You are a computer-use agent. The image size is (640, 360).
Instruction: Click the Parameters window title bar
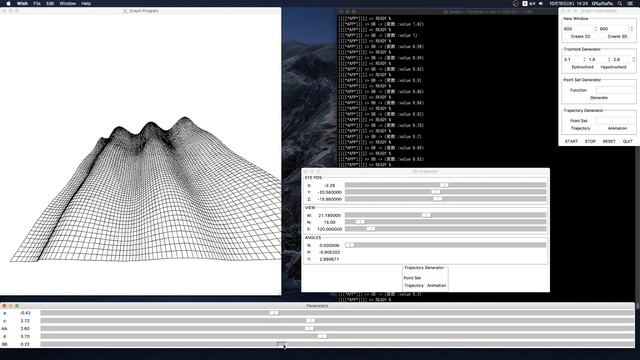click(317, 306)
